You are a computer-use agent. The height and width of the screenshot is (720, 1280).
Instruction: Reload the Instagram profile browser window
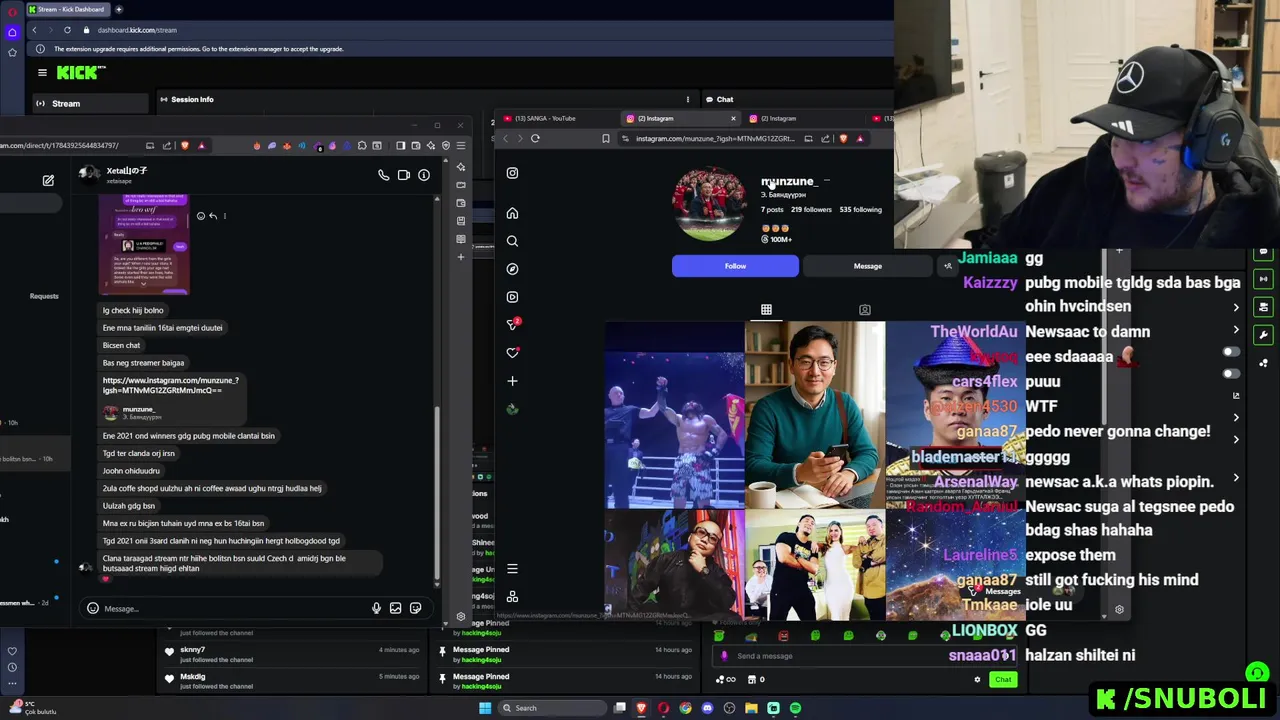pos(535,138)
